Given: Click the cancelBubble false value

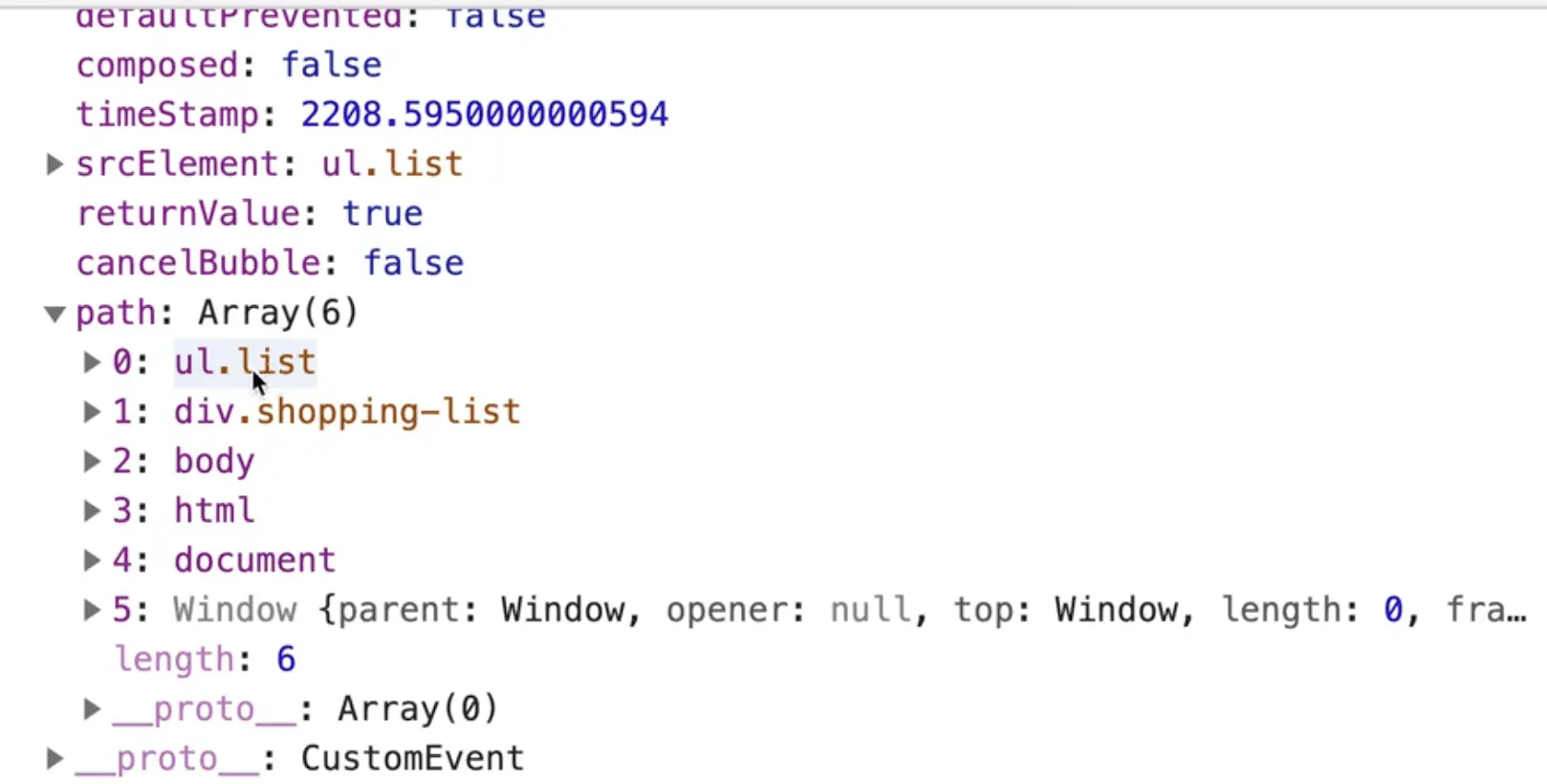Looking at the screenshot, I should [413, 264].
